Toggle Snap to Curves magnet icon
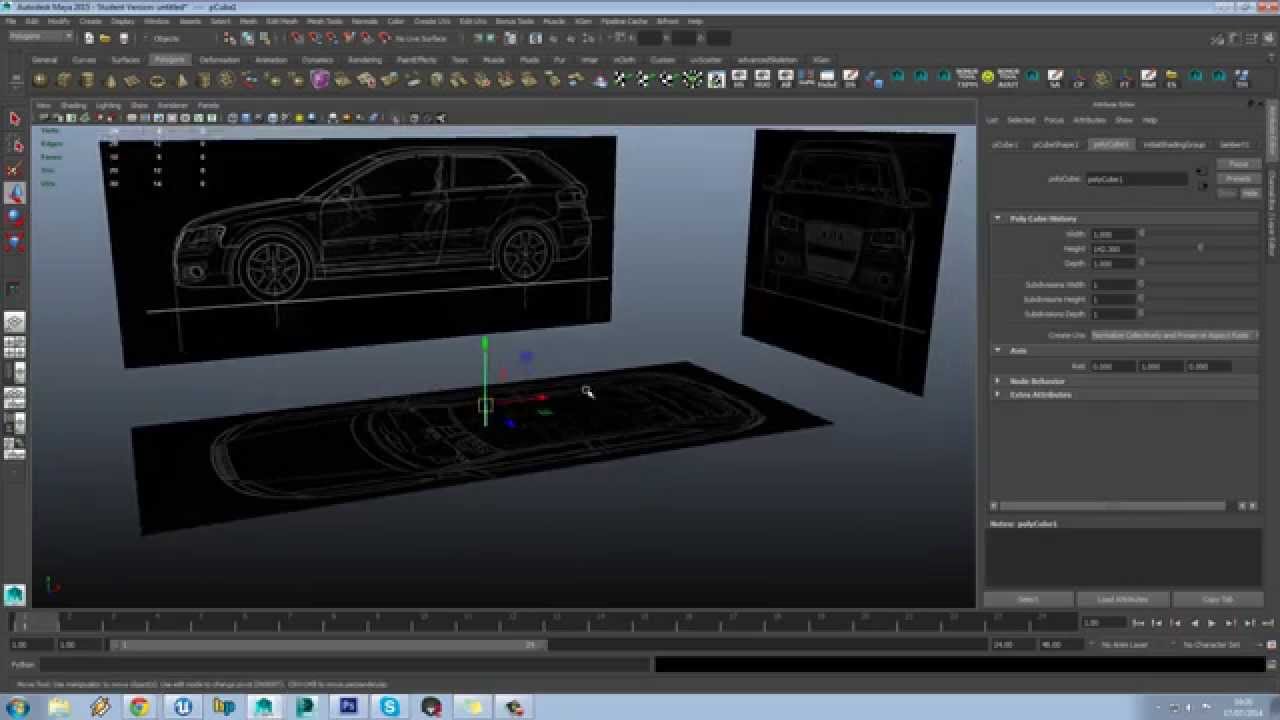The height and width of the screenshot is (720, 1280). coord(315,38)
